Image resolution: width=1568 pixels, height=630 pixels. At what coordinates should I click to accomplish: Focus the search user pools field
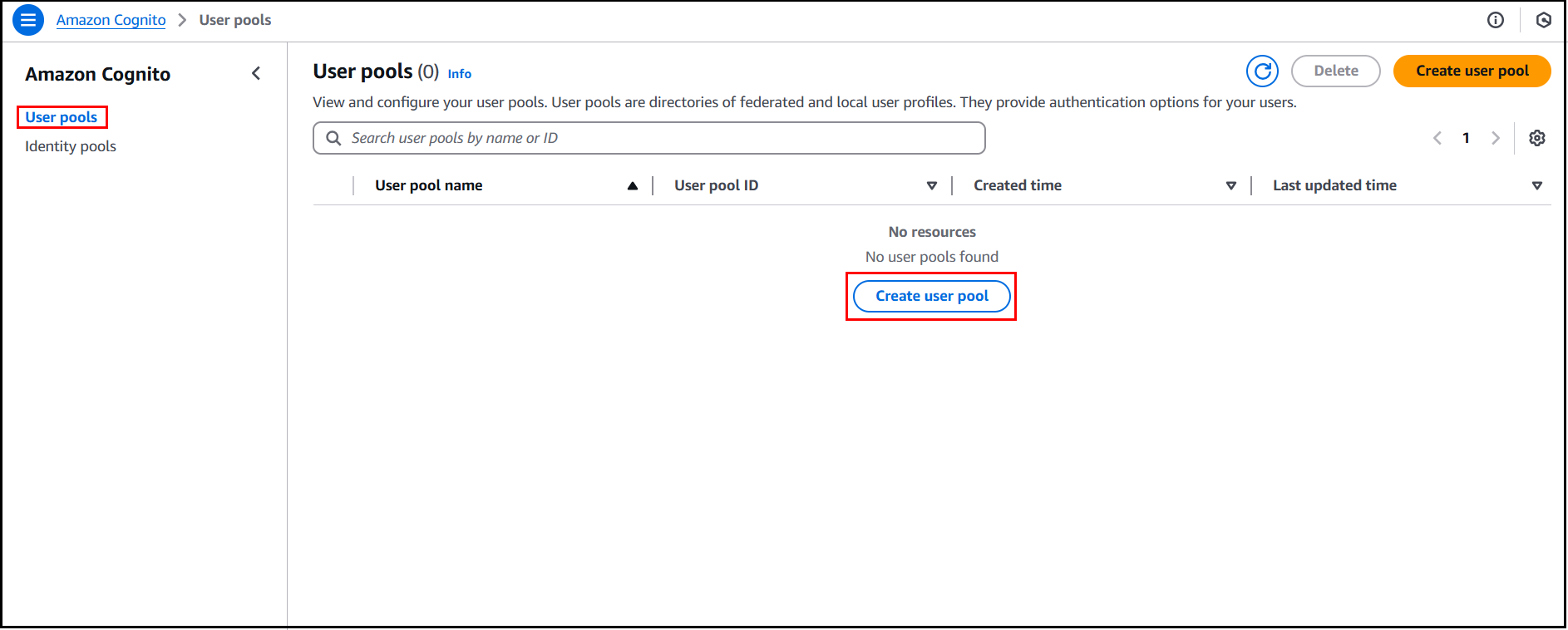click(657, 138)
